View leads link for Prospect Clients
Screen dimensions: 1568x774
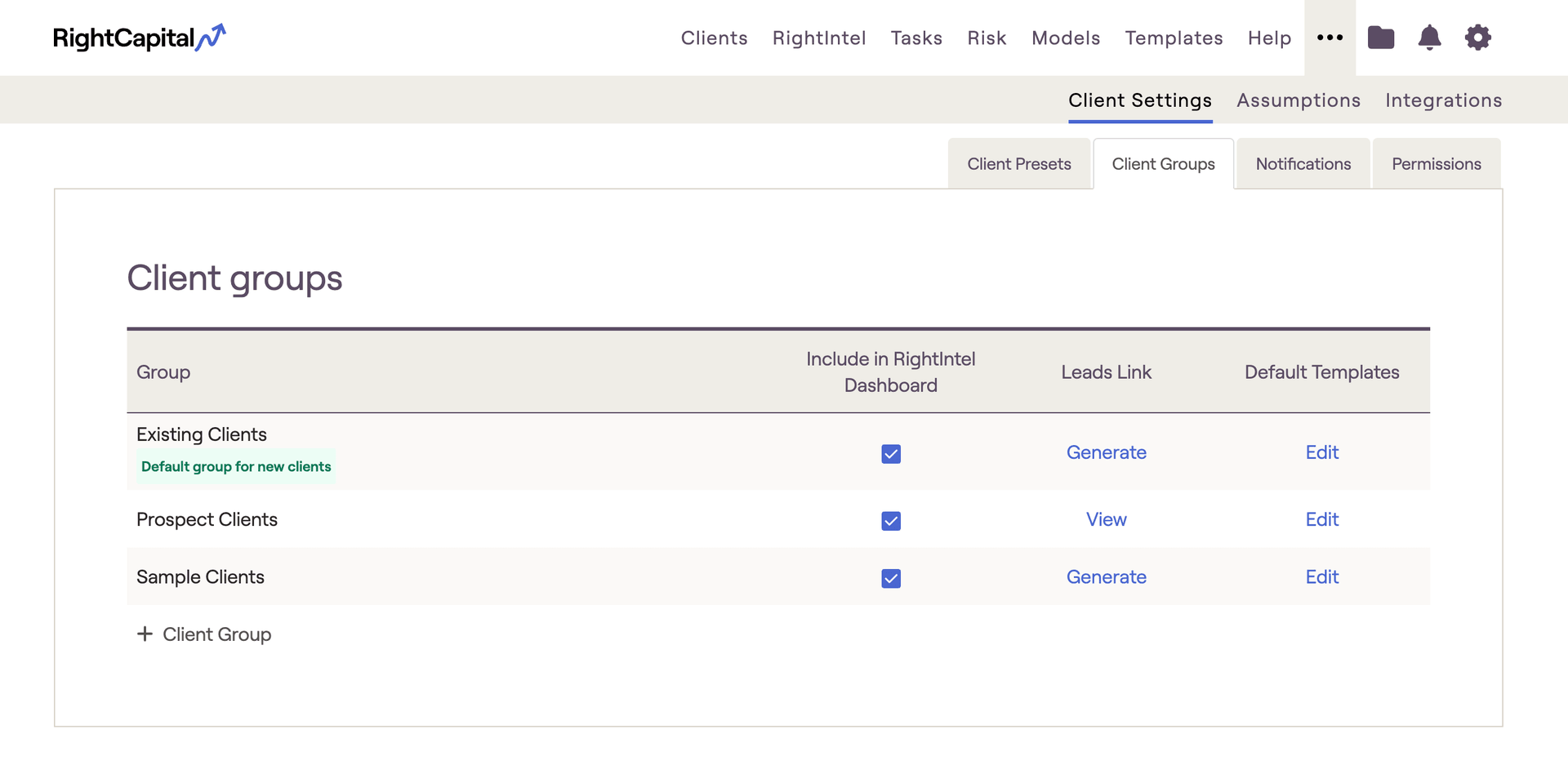pyautogui.click(x=1106, y=519)
